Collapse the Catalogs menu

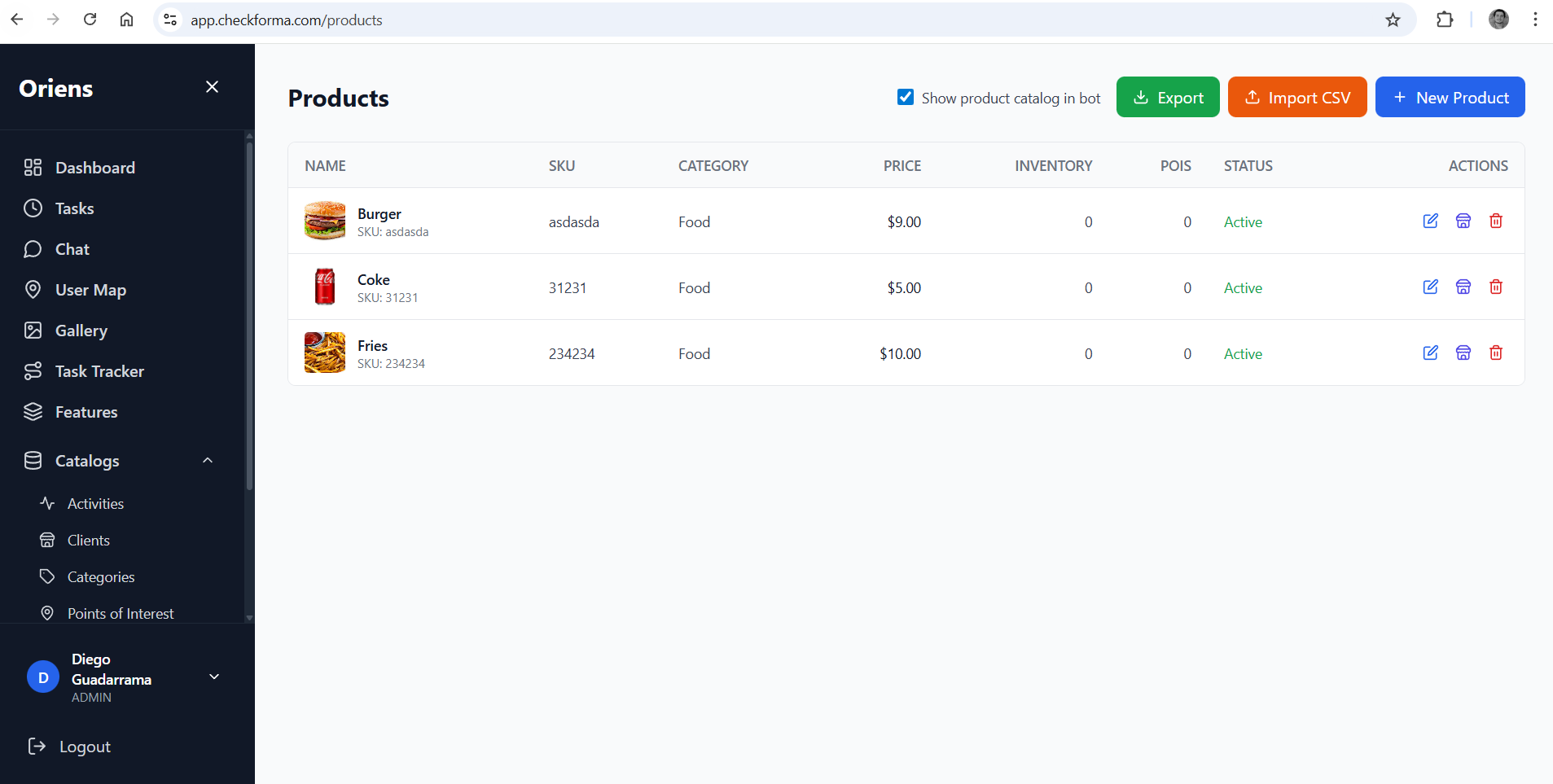[x=208, y=460]
